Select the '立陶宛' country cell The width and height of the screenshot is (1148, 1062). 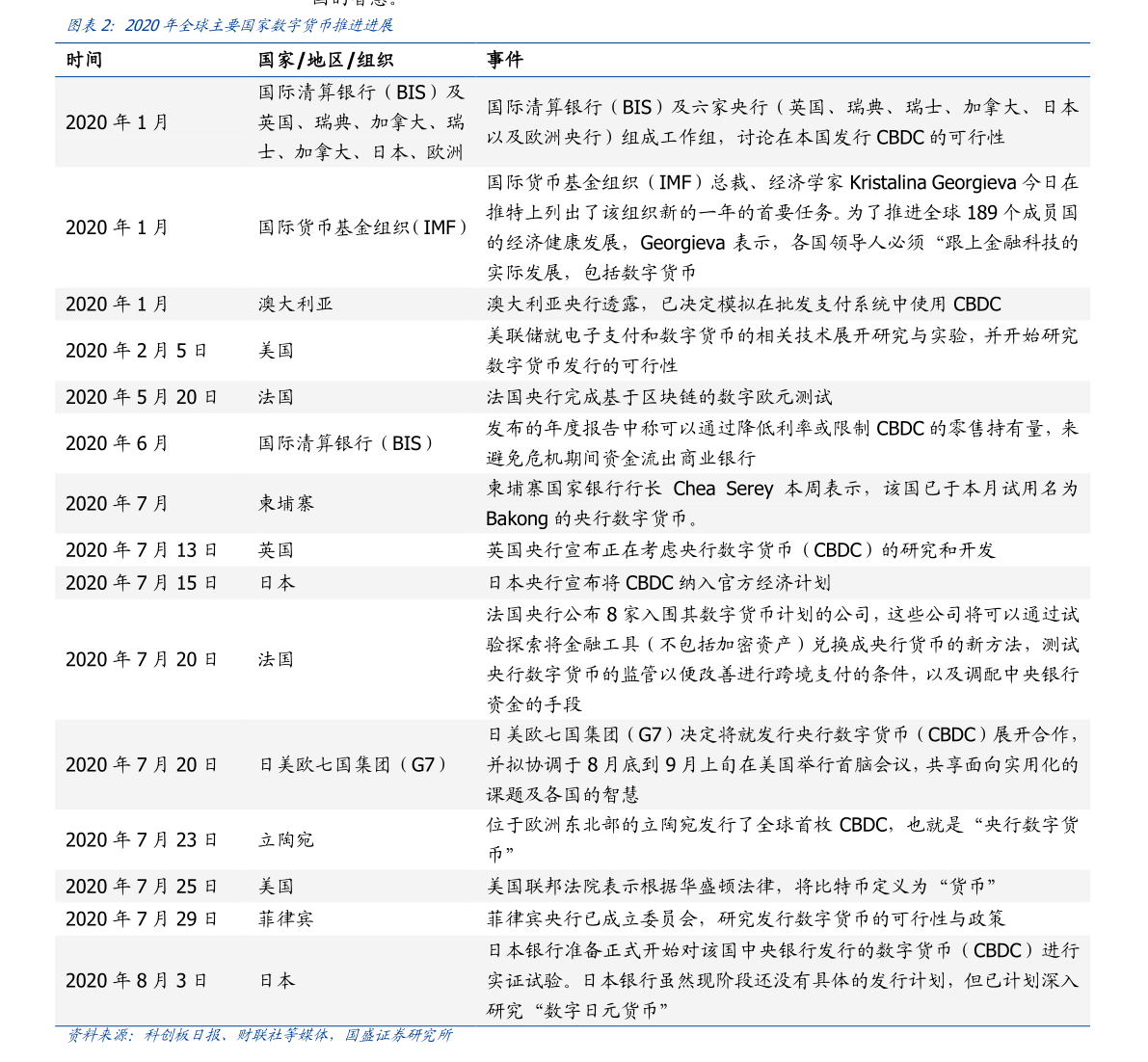pos(285,839)
